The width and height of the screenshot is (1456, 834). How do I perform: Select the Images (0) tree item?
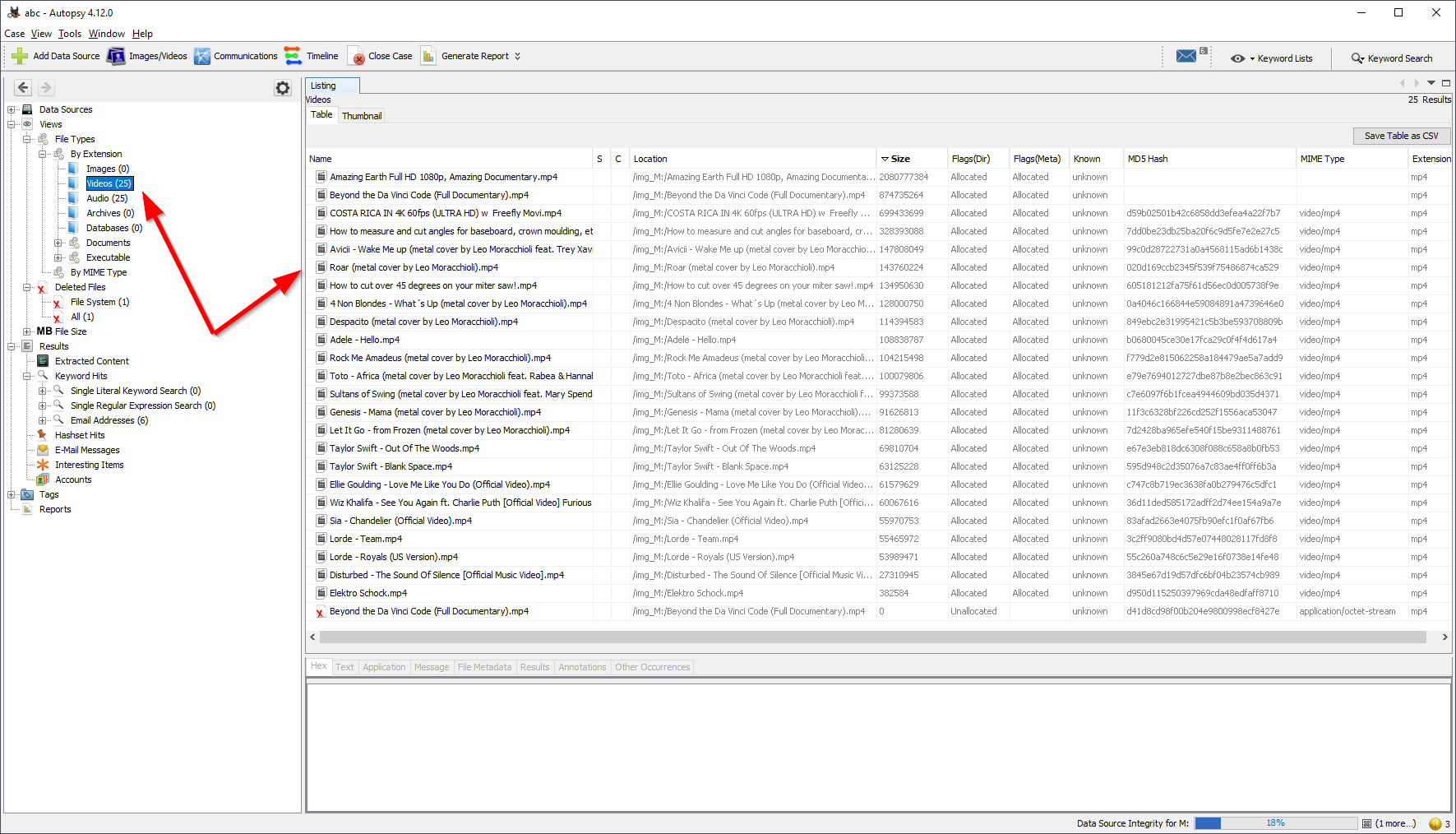pyautogui.click(x=108, y=169)
